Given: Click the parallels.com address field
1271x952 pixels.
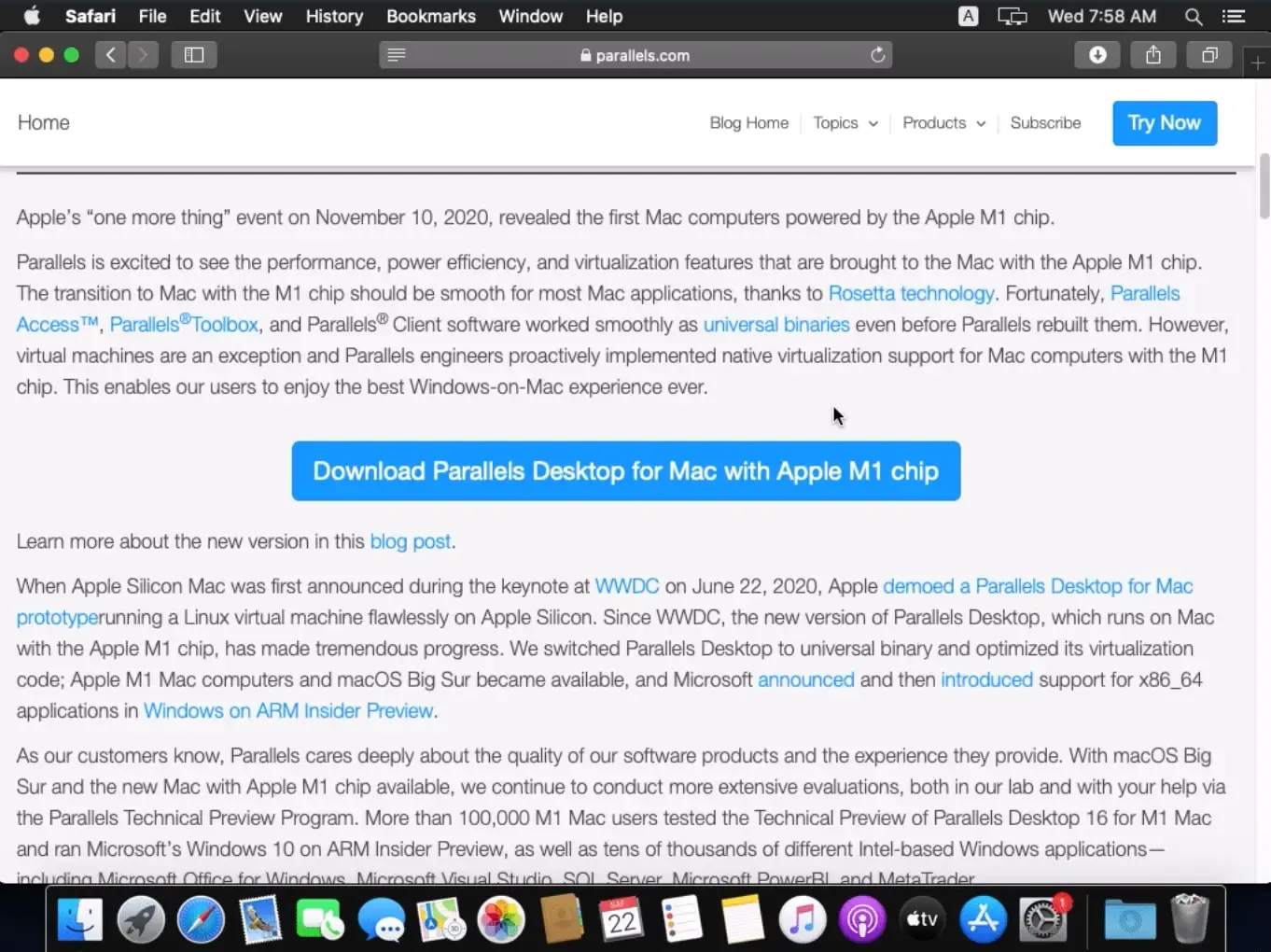Looking at the screenshot, I should [635, 55].
